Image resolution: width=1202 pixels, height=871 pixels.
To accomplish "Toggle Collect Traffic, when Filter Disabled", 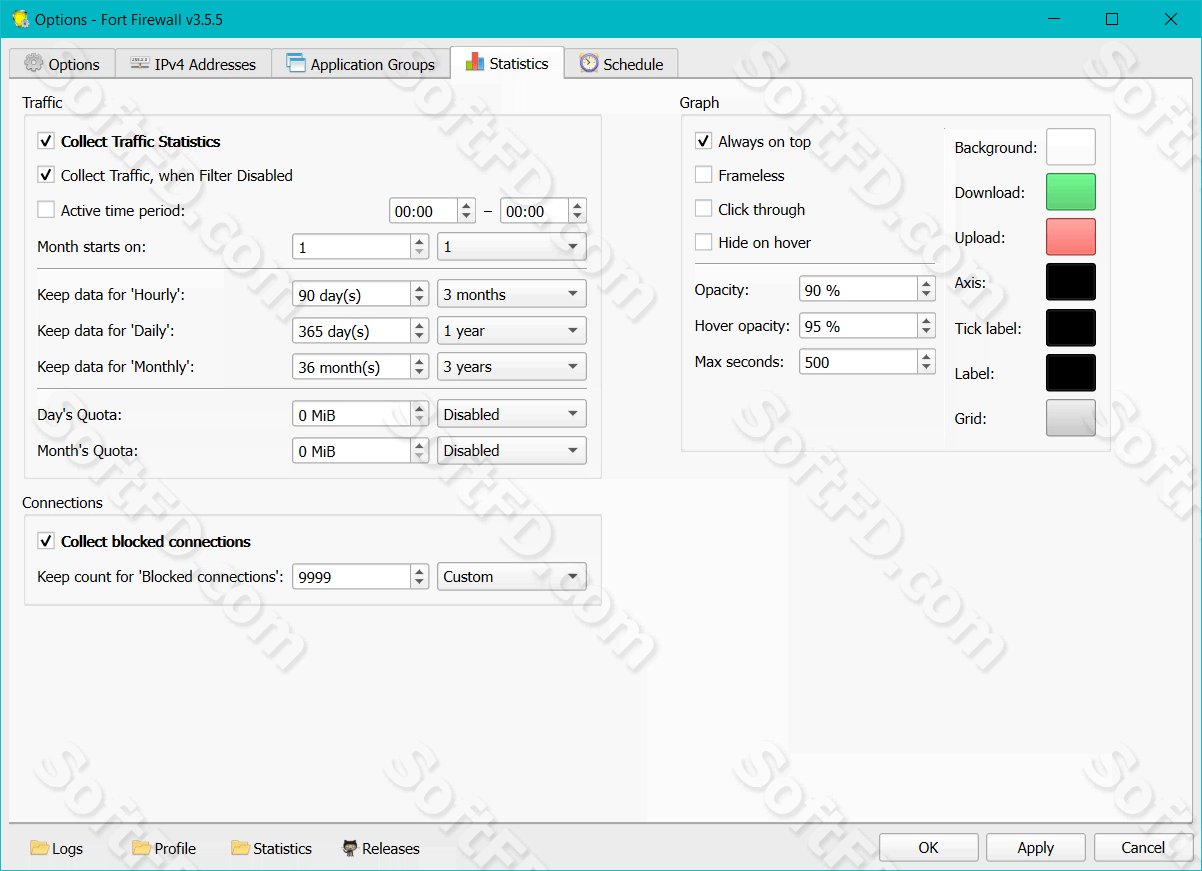I will (x=46, y=175).
